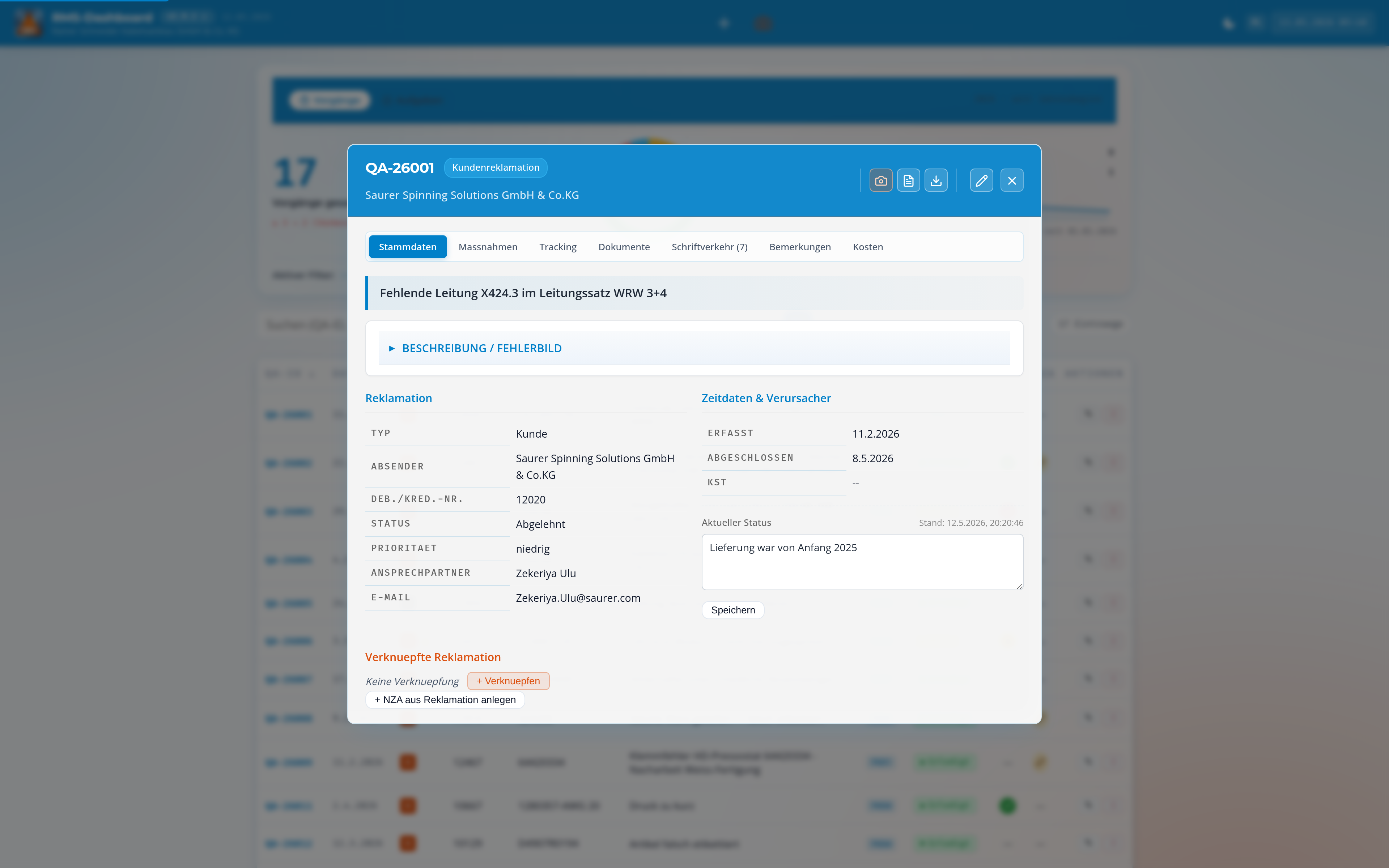The image size is (1389, 868).
Task: Click the document report icon in header
Action: (908, 181)
